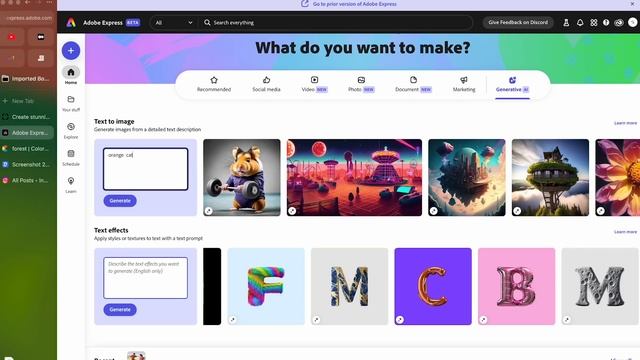
Task: Click the arrow icon on floating city image
Action: (x=433, y=211)
